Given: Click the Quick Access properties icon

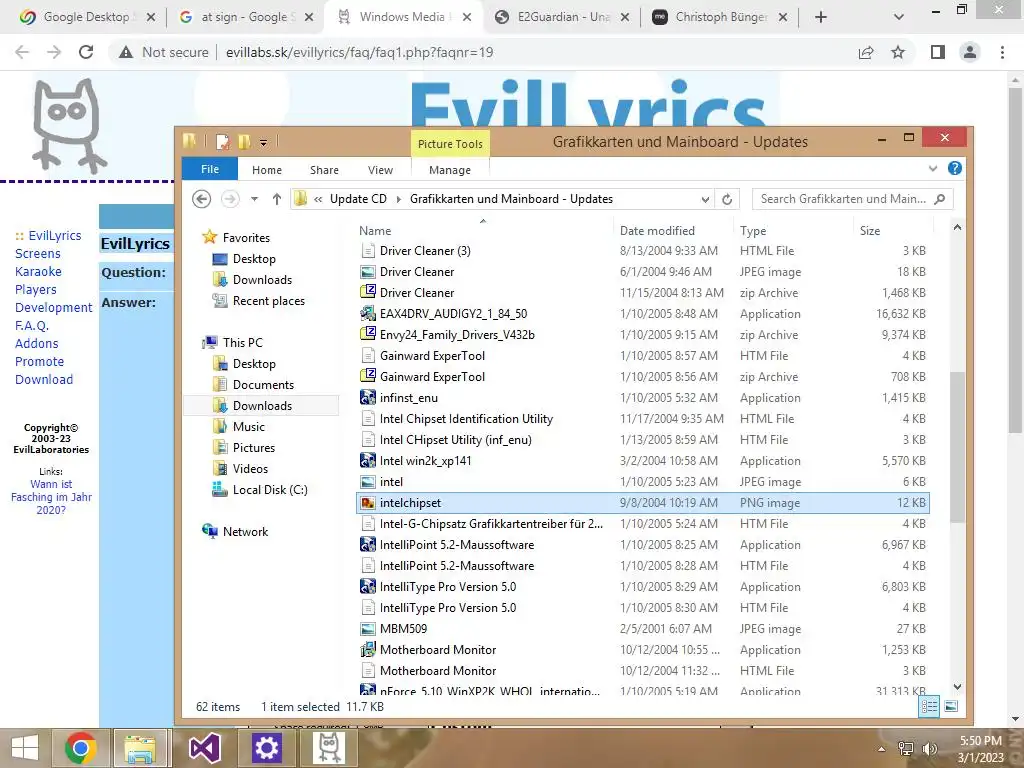Looking at the screenshot, I should pyautogui.click(x=223, y=142).
